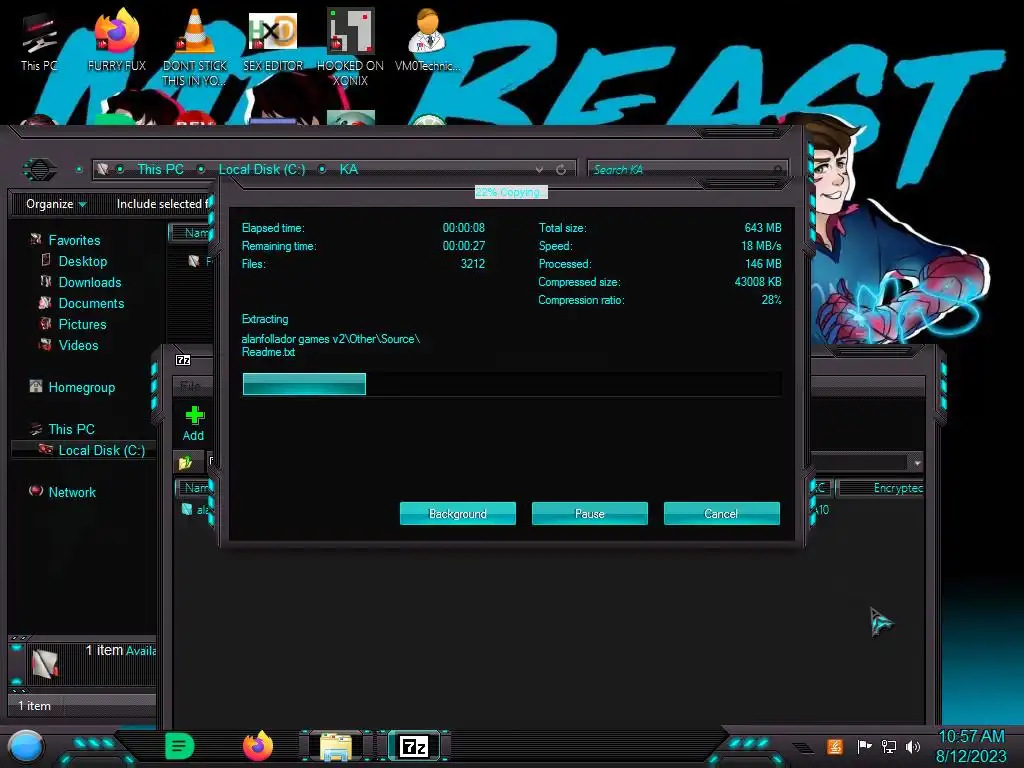1024x768 pixels.
Task: Open Action Center flag tray icon
Action: [864, 746]
